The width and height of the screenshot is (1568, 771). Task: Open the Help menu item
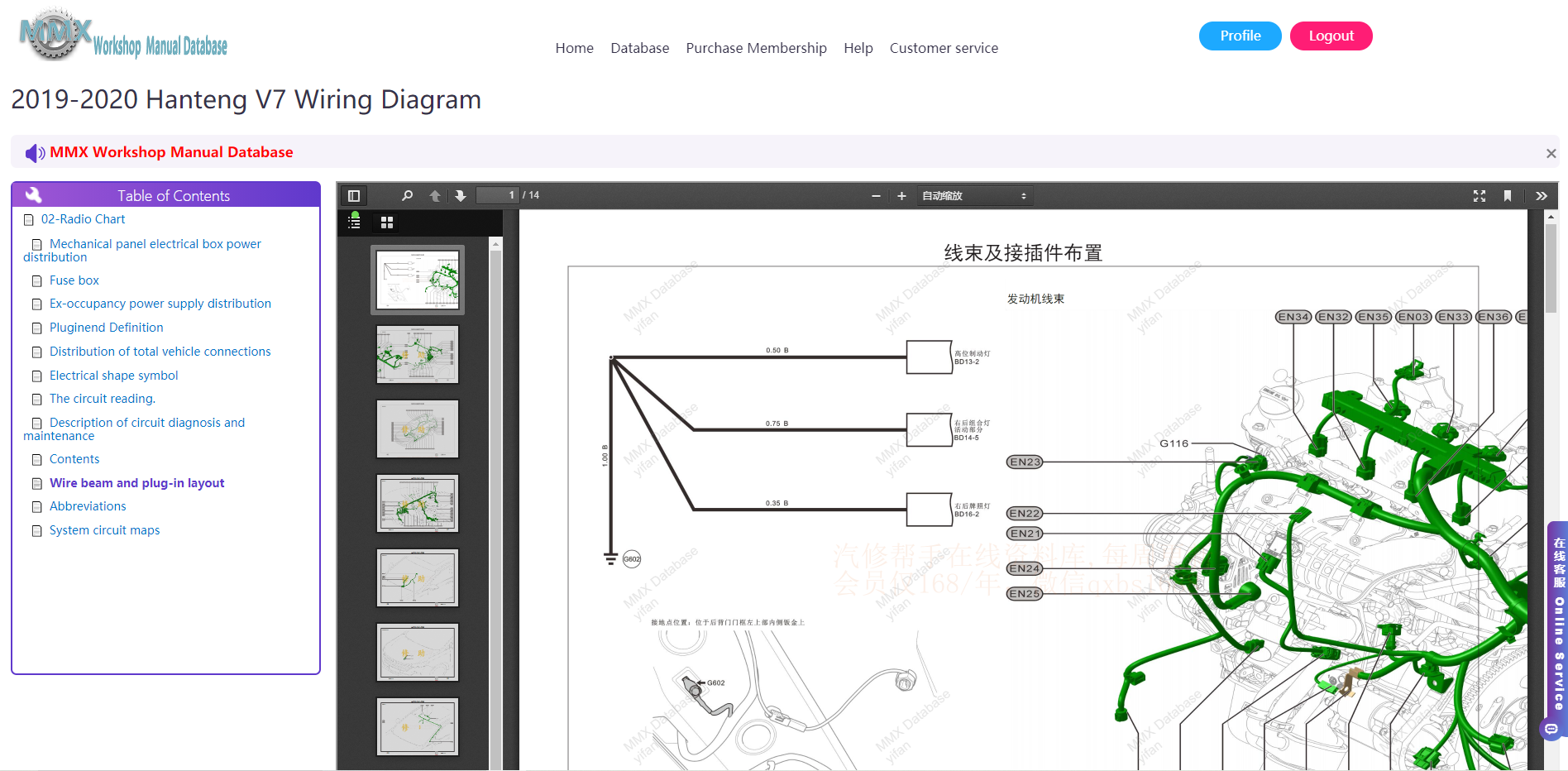[858, 48]
